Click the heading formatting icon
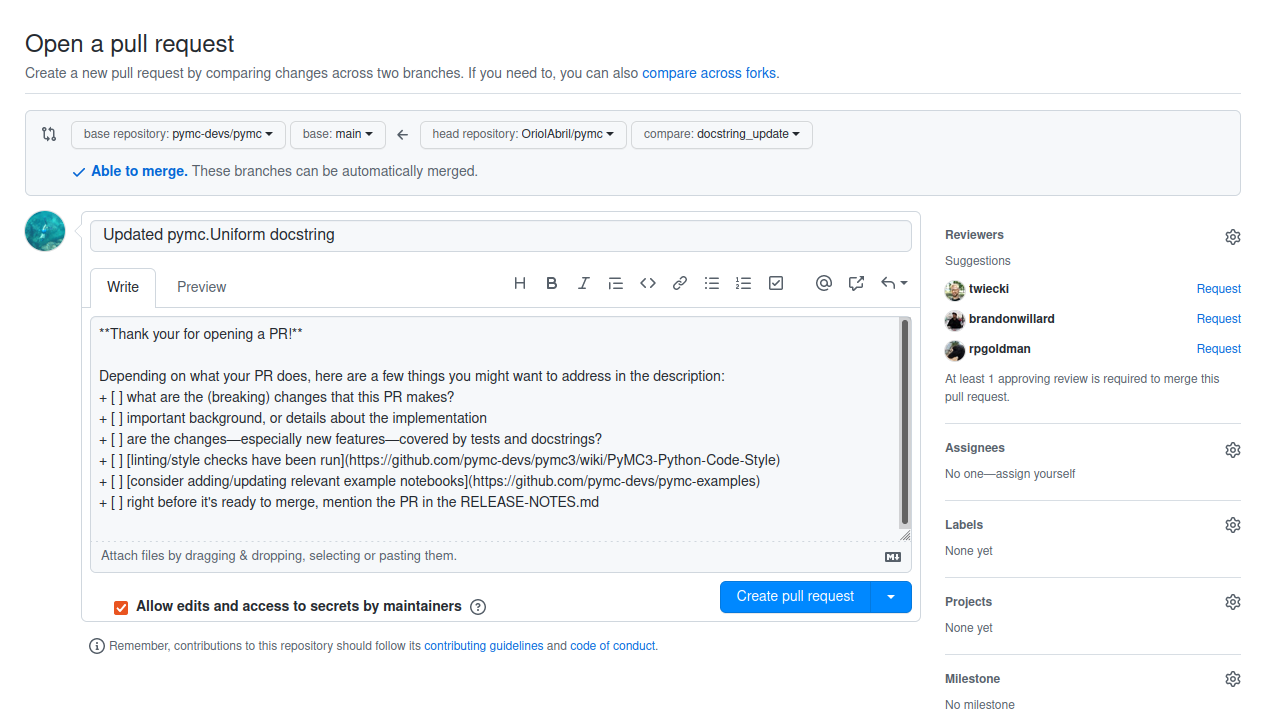Viewport: 1272px width, 720px height. point(520,284)
